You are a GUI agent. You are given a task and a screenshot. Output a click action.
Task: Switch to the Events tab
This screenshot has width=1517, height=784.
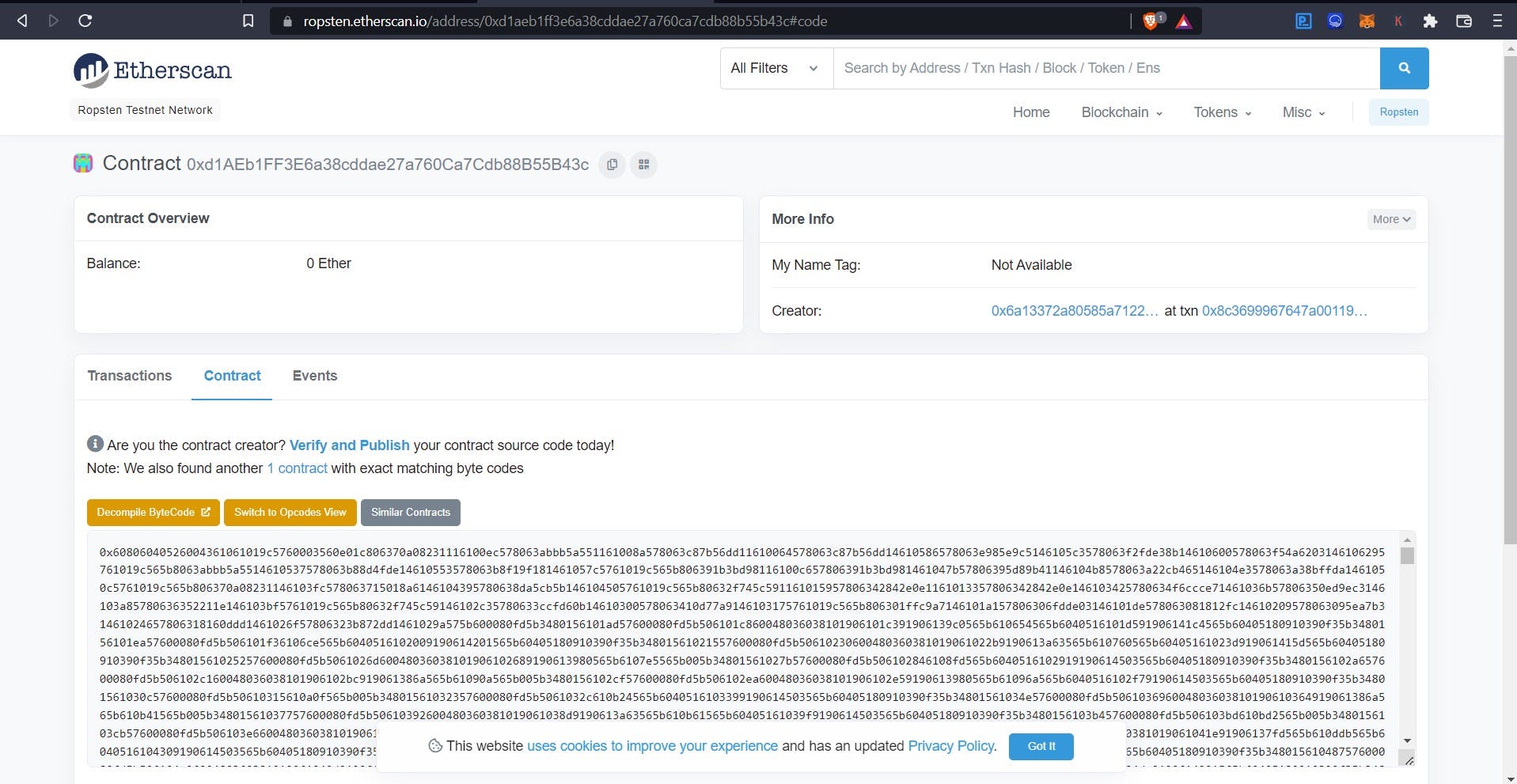(314, 376)
